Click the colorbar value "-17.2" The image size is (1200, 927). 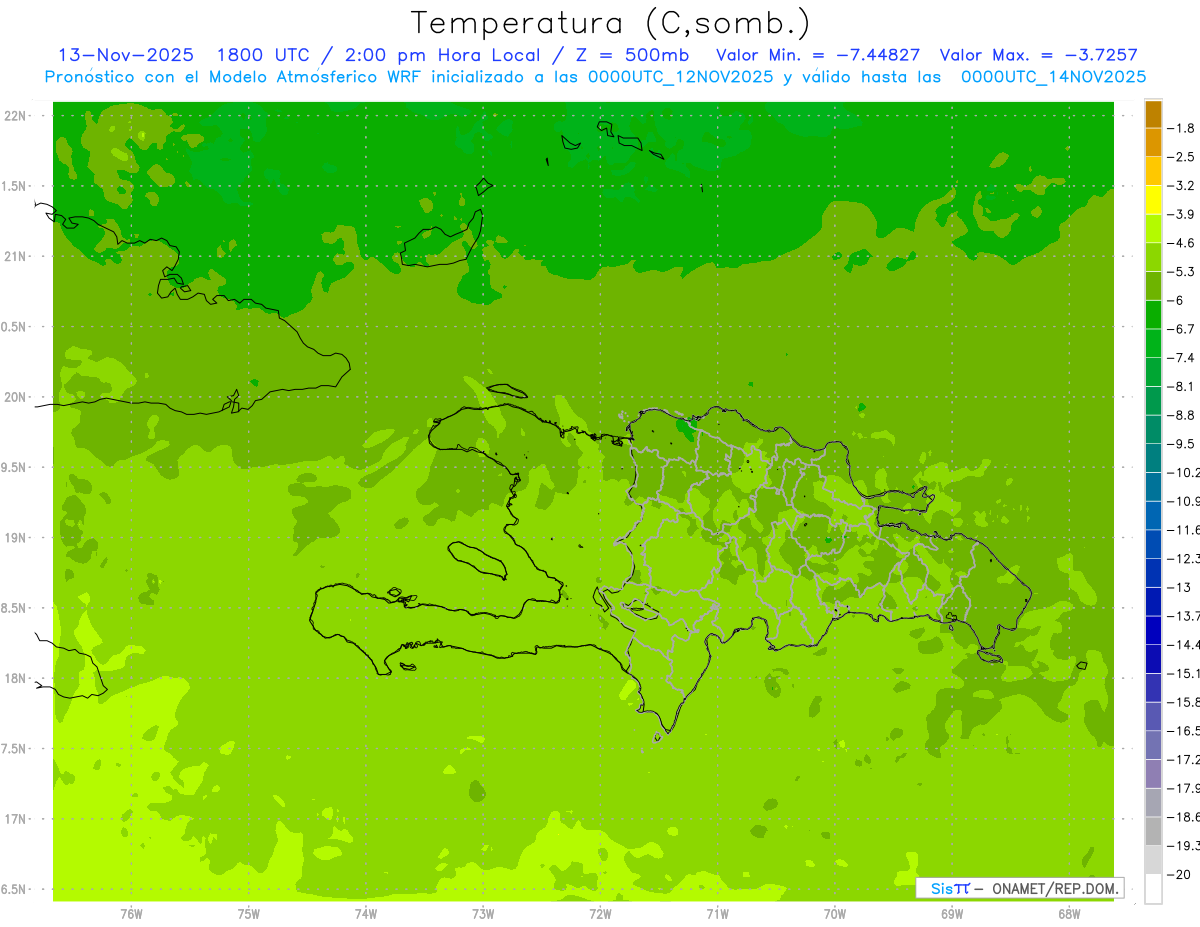click(x=1184, y=760)
